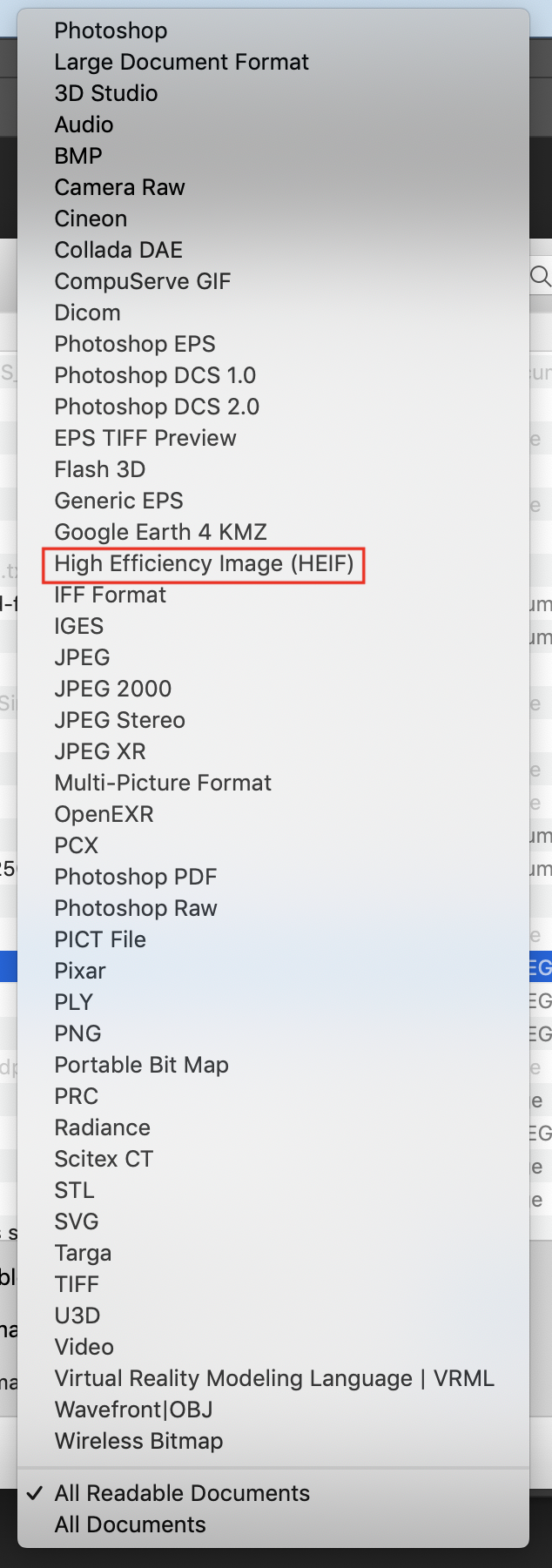Select TIFF file format
This screenshot has height=1568, width=552.
click(x=77, y=1285)
